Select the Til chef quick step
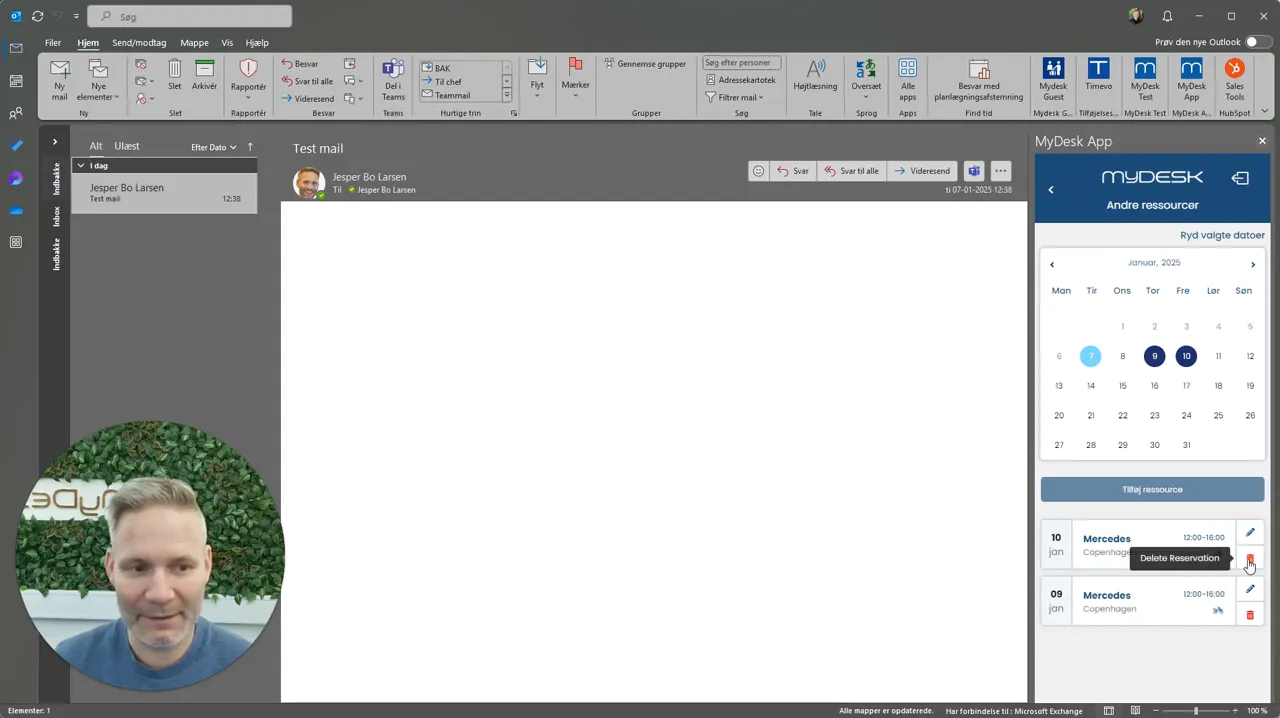1280x718 pixels. point(459,81)
